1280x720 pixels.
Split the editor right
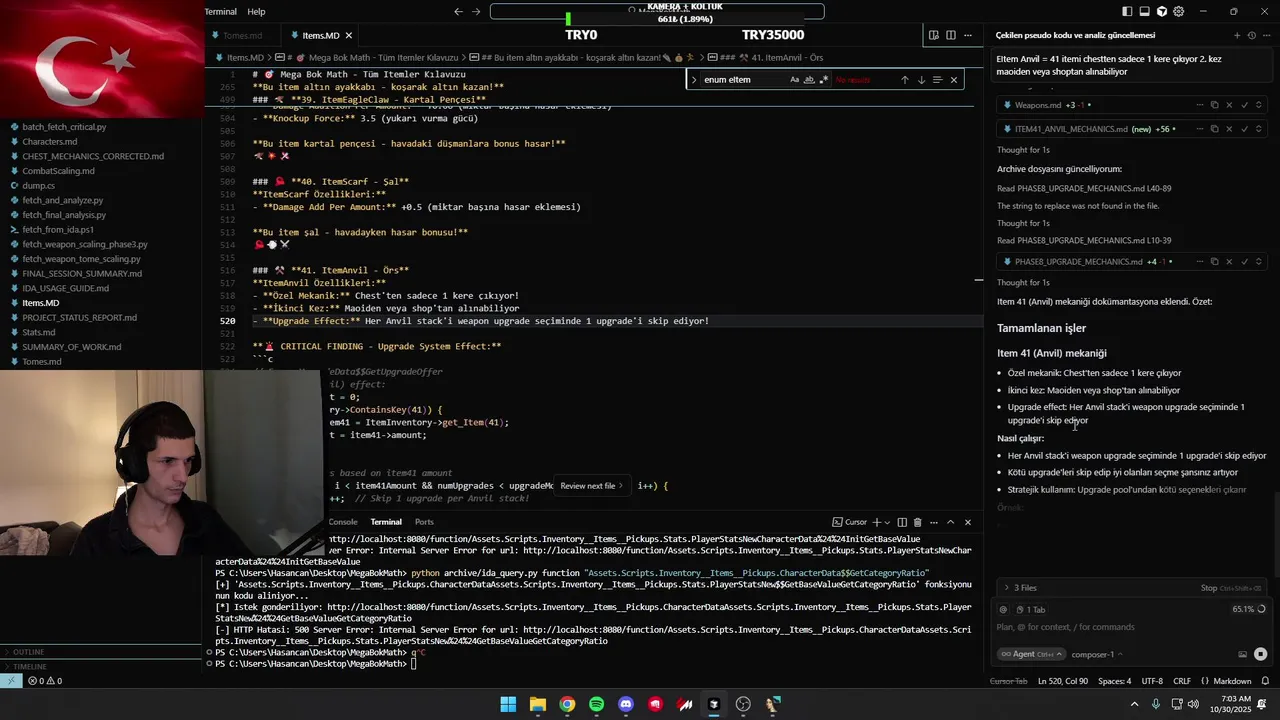[x=951, y=35]
